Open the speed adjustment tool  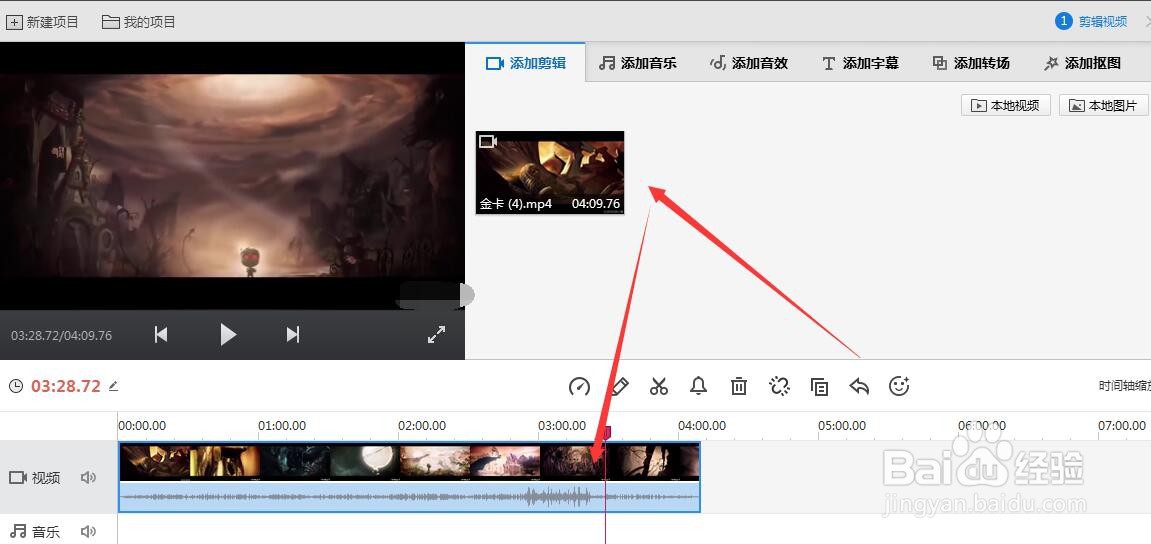click(579, 386)
